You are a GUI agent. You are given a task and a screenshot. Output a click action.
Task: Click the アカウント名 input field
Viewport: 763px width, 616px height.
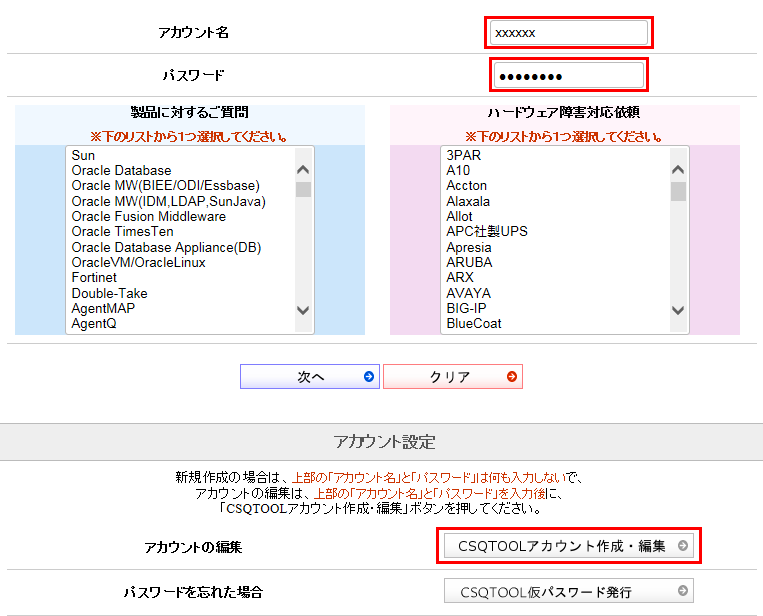pos(568,33)
